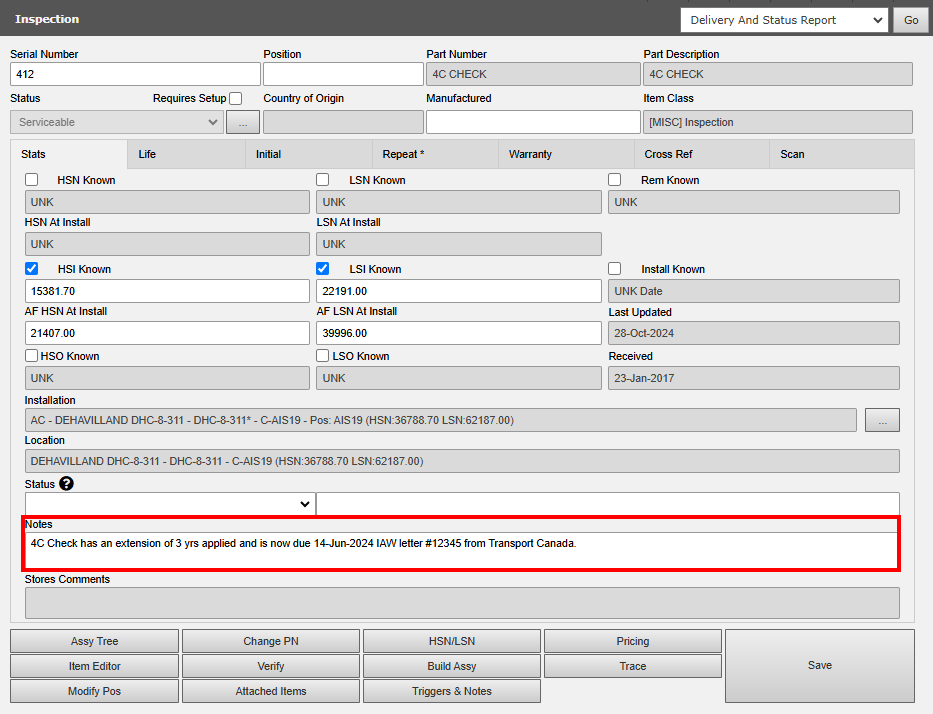Toggle the Install Known checkbox
This screenshot has width=933, height=714.
(615, 269)
